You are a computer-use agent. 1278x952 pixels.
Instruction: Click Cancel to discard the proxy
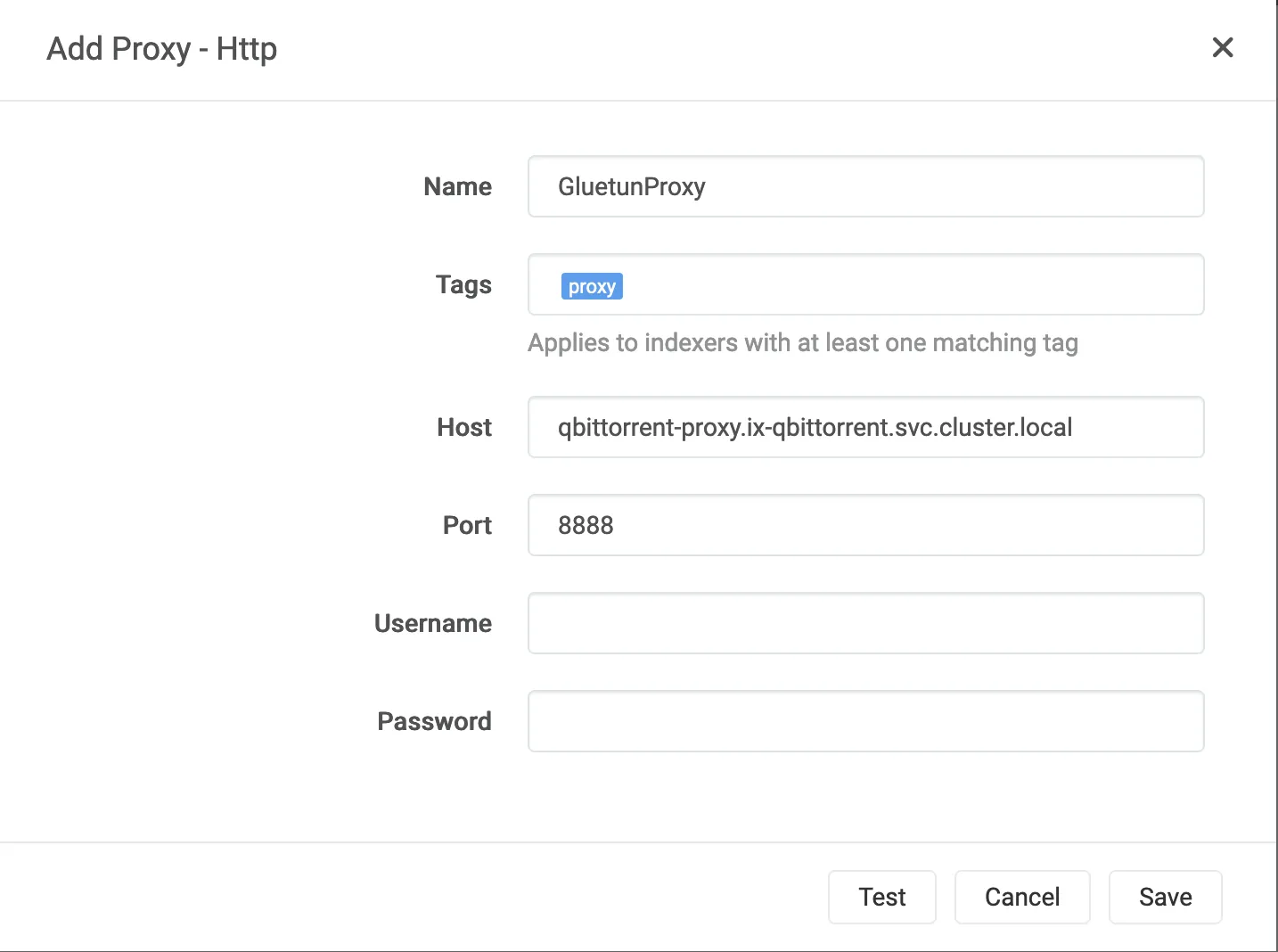(1021, 897)
